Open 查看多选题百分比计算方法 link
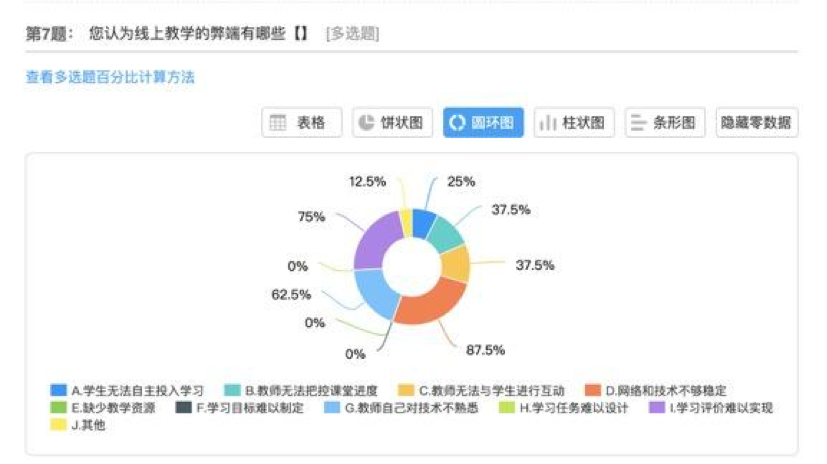Viewport: 827px width, 464px height. tap(110, 77)
